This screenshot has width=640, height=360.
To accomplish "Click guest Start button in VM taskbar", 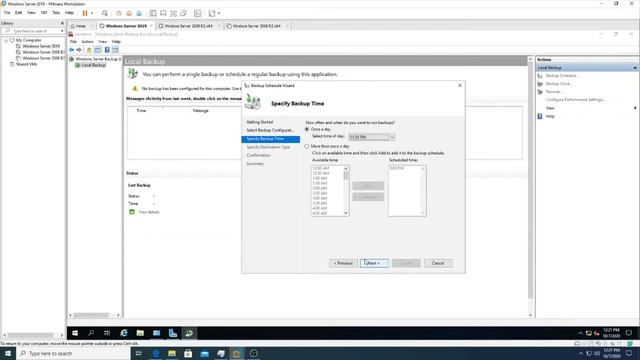I will click(75, 333).
